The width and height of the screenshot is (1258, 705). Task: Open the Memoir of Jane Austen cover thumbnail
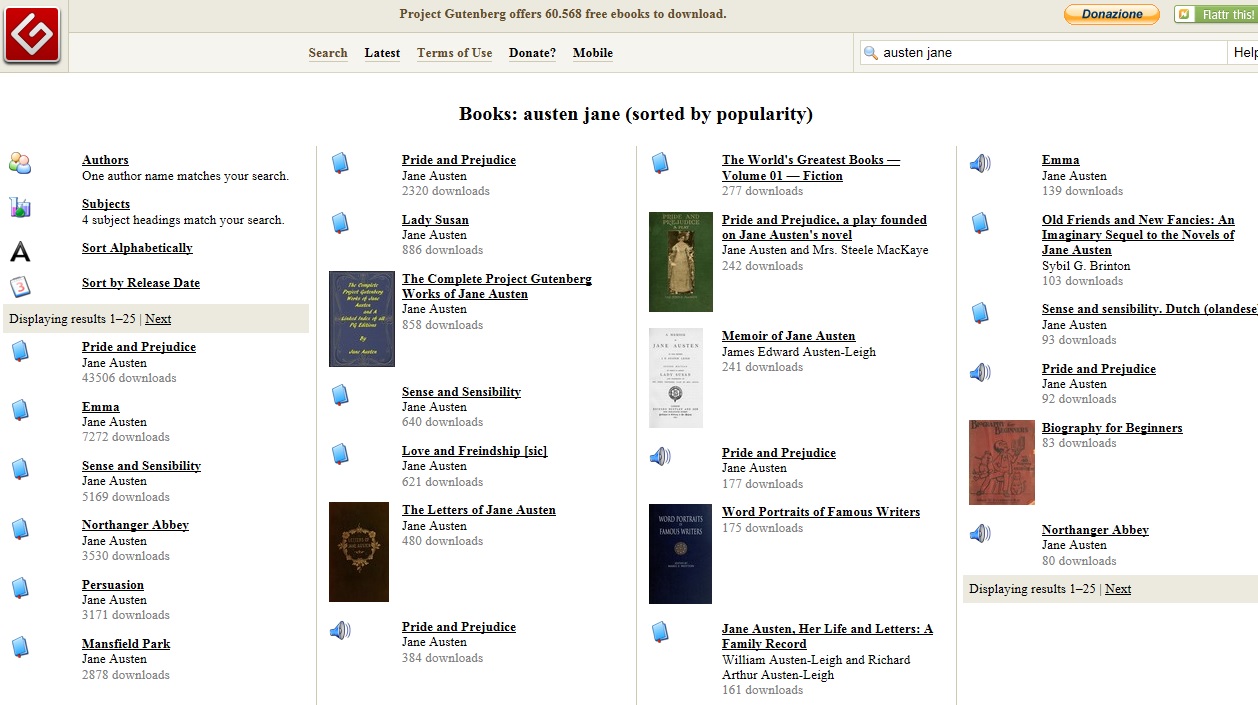[x=676, y=378]
